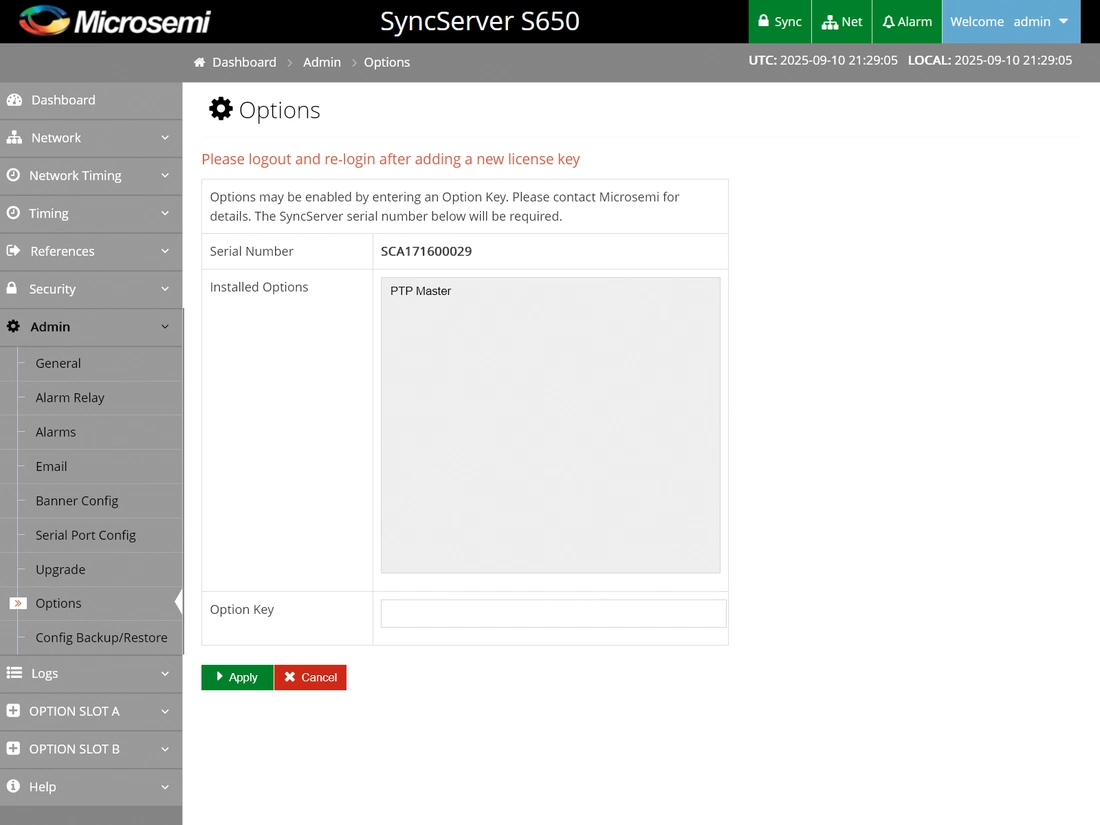Viewport: 1100px width, 825px height.
Task: Focus the Option Key input field
Action: (554, 614)
